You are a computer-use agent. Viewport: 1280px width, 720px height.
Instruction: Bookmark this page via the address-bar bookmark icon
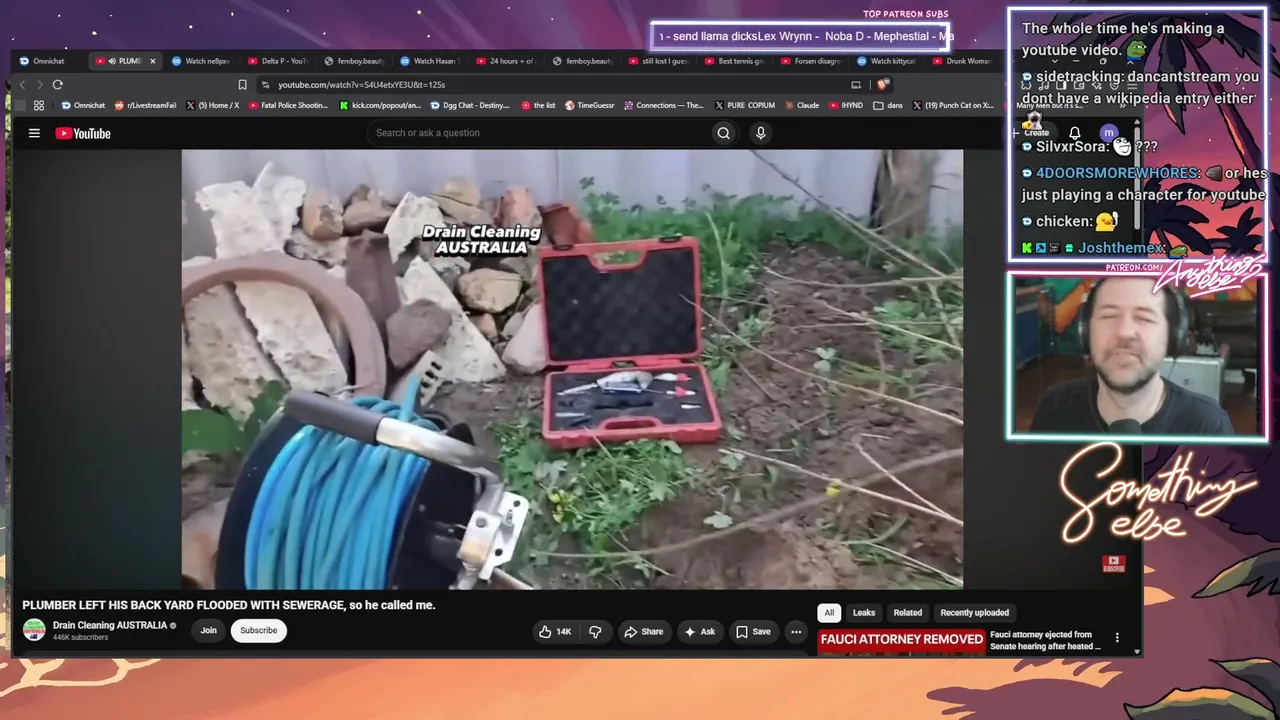(x=242, y=85)
